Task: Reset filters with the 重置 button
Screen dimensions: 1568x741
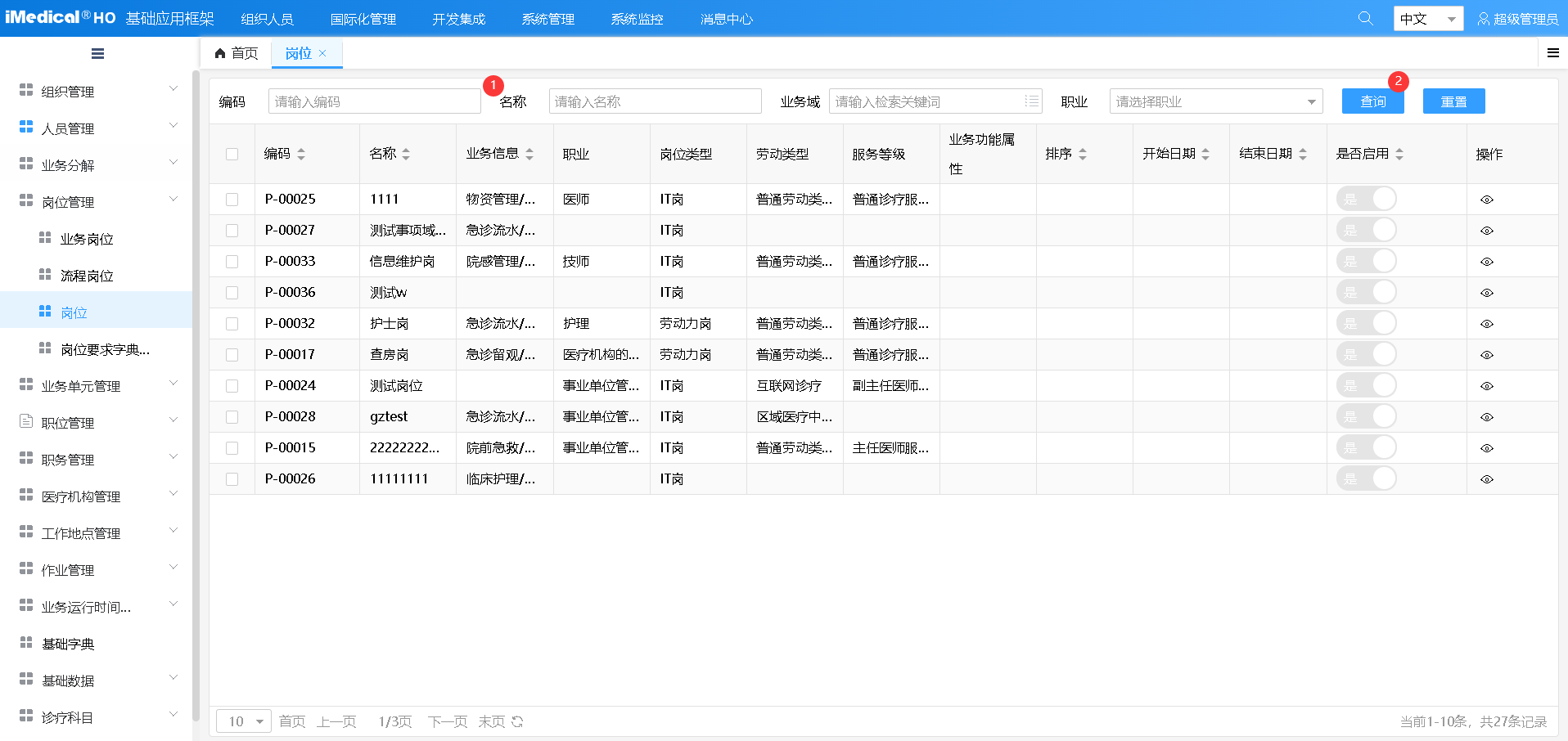Action: click(1453, 101)
